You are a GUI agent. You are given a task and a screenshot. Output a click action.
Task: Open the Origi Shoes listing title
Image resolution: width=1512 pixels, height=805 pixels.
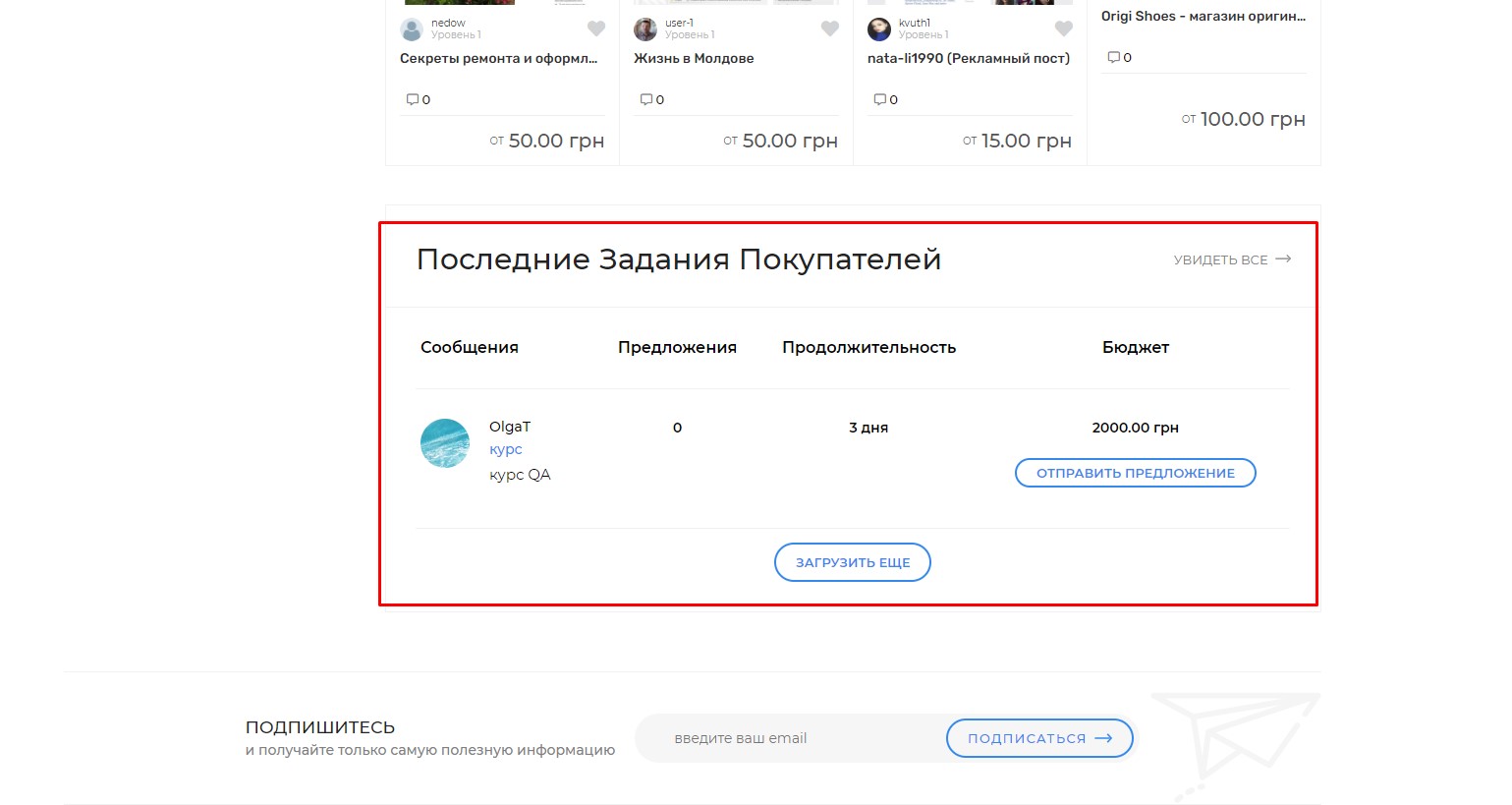1203,17
